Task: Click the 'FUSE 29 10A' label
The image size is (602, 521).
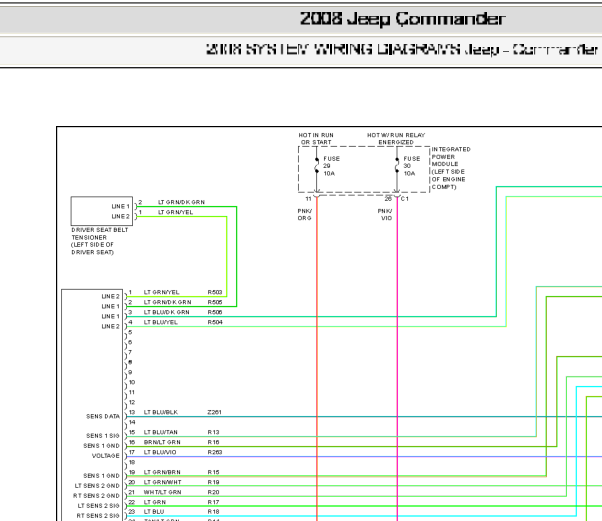Action: pyautogui.click(x=331, y=166)
